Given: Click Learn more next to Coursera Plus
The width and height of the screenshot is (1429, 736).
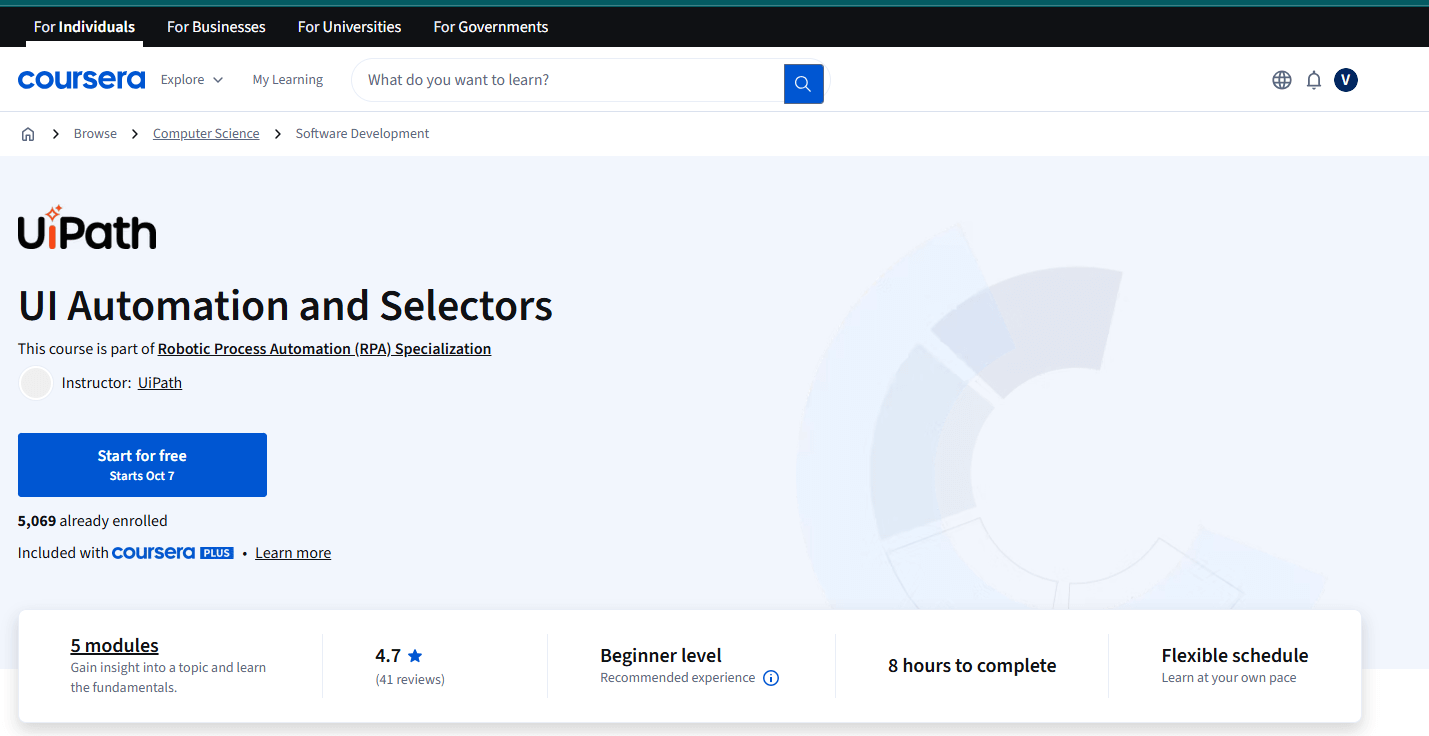Looking at the screenshot, I should 292,552.
